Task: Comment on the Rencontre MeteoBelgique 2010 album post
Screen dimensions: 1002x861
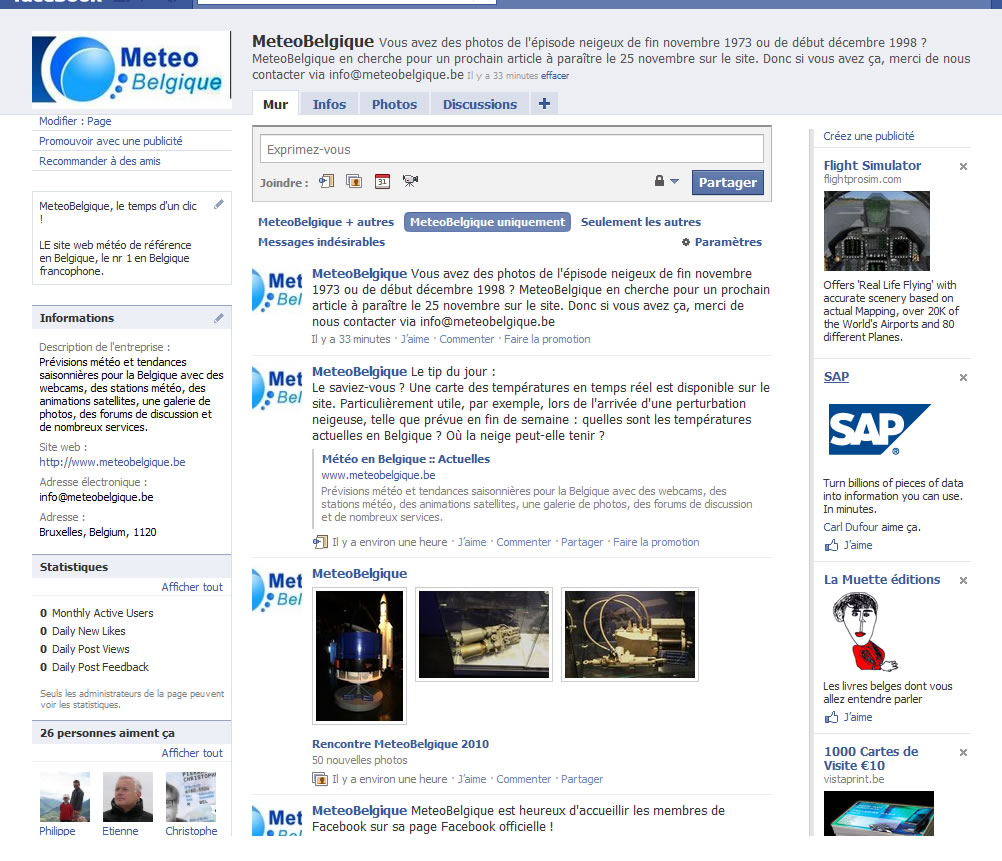Action: coord(523,779)
